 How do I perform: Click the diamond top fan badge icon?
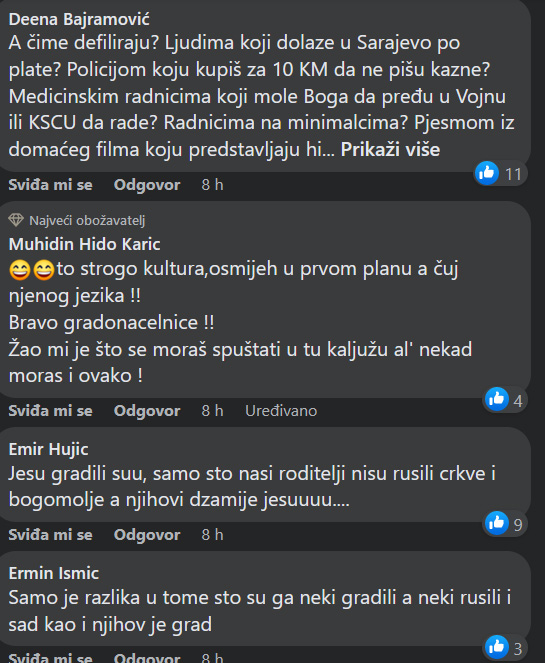16,220
